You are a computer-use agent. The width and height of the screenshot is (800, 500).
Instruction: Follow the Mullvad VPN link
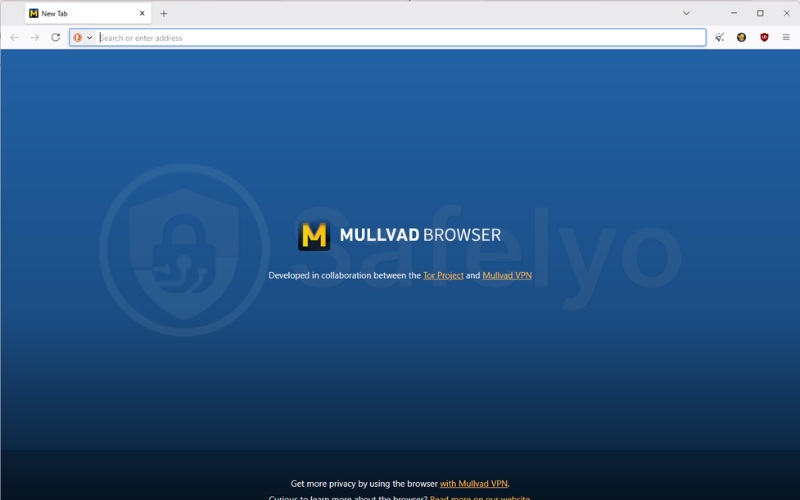coord(507,276)
